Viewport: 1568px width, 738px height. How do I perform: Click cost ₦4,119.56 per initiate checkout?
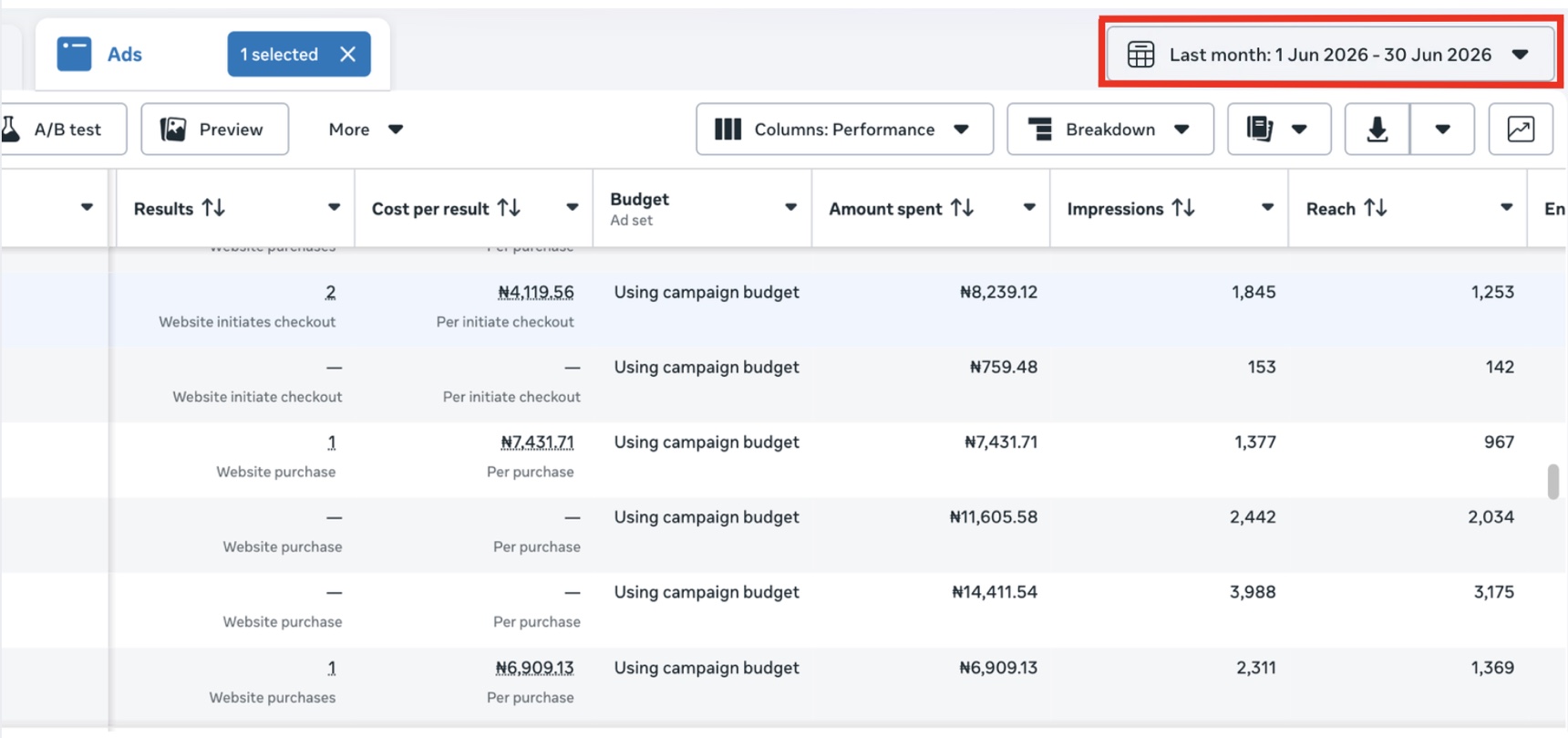536,293
